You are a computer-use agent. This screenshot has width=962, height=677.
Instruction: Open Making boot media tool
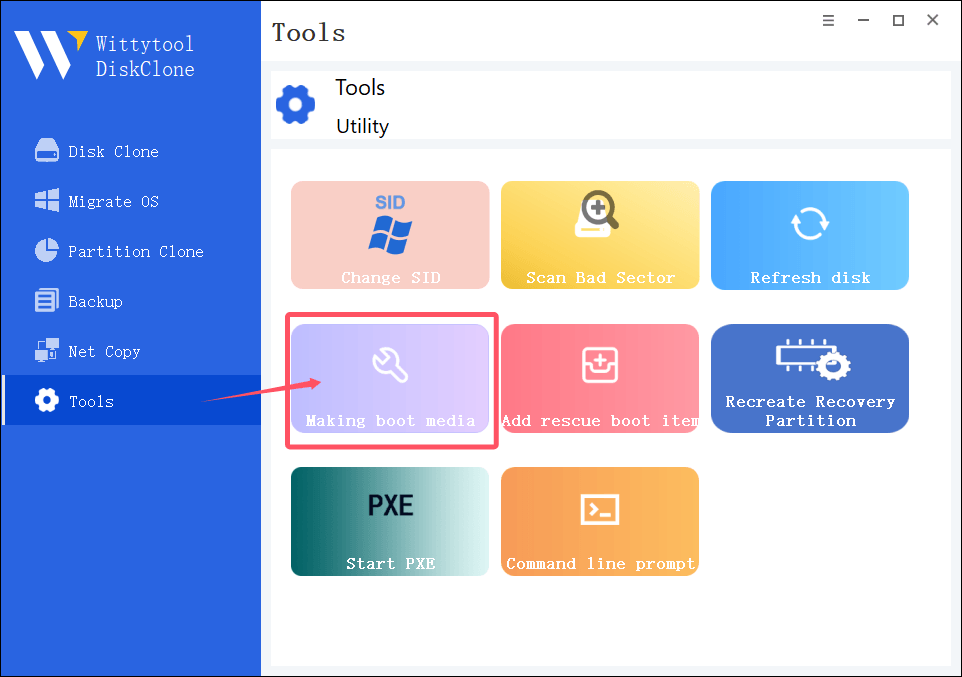(390, 378)
